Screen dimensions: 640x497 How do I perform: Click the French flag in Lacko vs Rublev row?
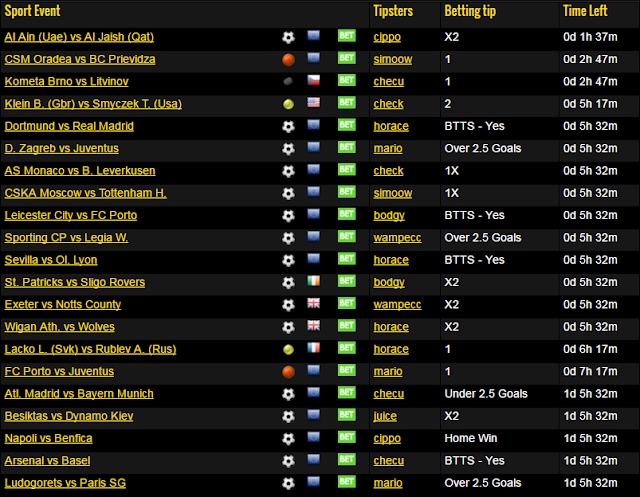pos(313,348)
